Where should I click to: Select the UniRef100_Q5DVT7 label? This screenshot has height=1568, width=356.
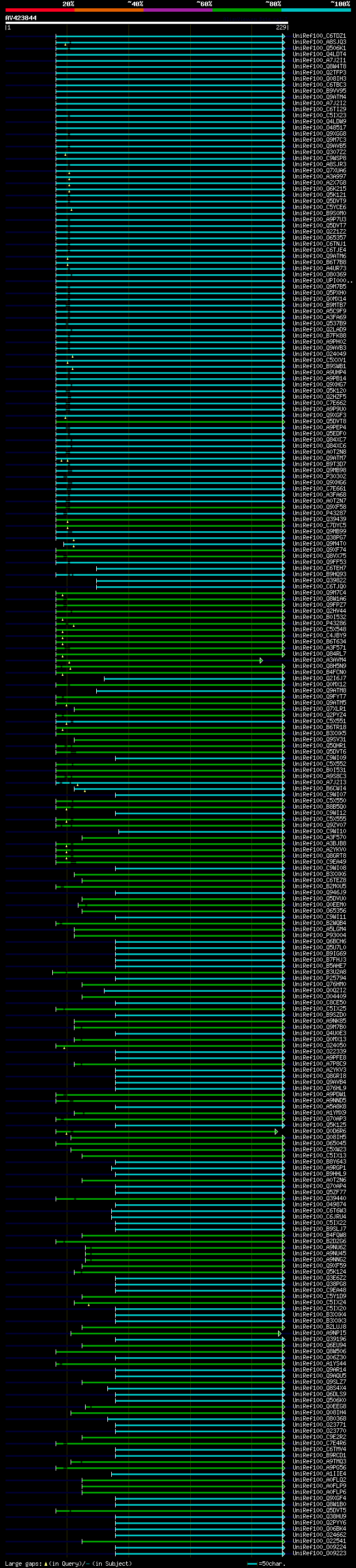coord(319,225)
